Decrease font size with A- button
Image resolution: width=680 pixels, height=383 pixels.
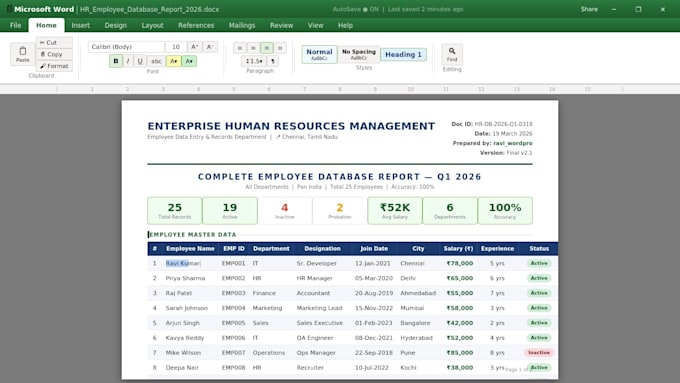point(210,47)
